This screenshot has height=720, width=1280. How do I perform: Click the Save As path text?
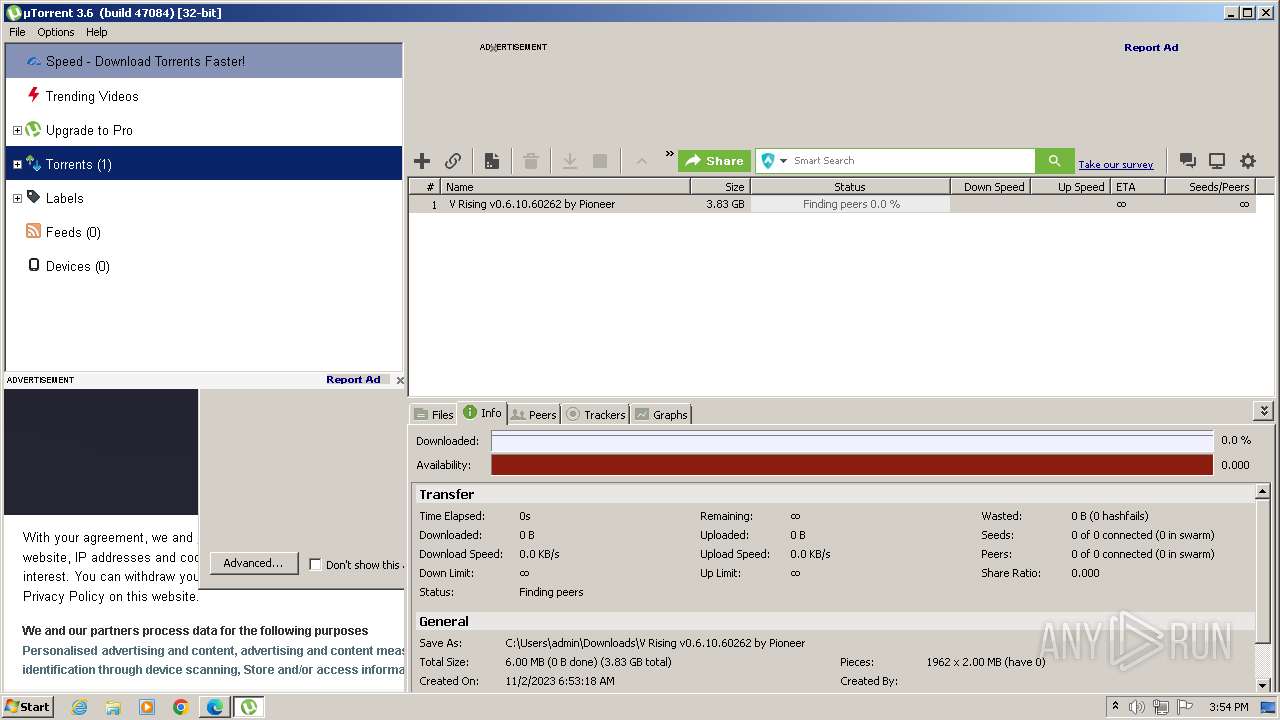click(655, 643)
